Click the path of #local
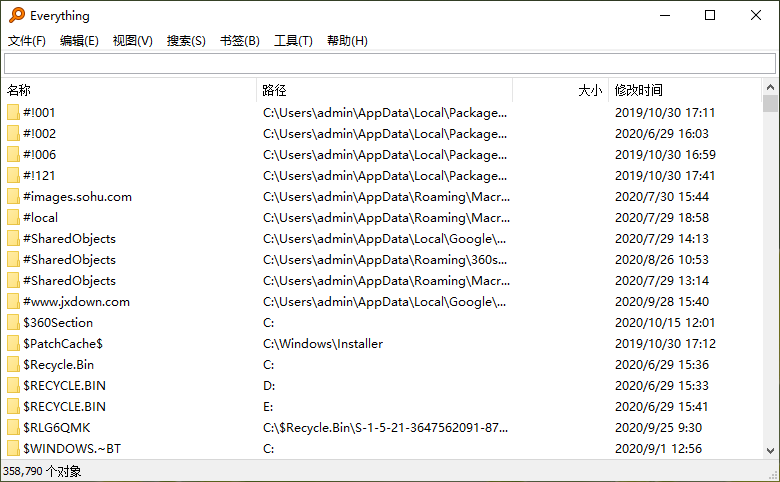This screenshot has width=780, height=482. [387, 218]
